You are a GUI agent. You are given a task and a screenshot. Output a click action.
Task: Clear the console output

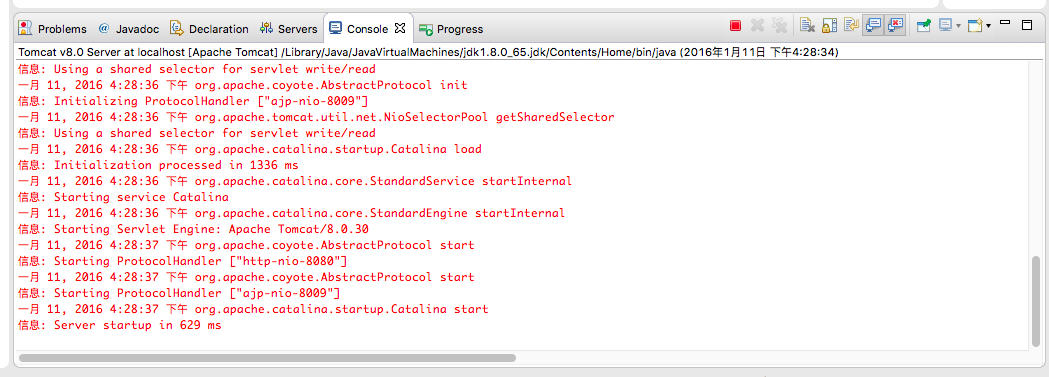click(807, 26)
